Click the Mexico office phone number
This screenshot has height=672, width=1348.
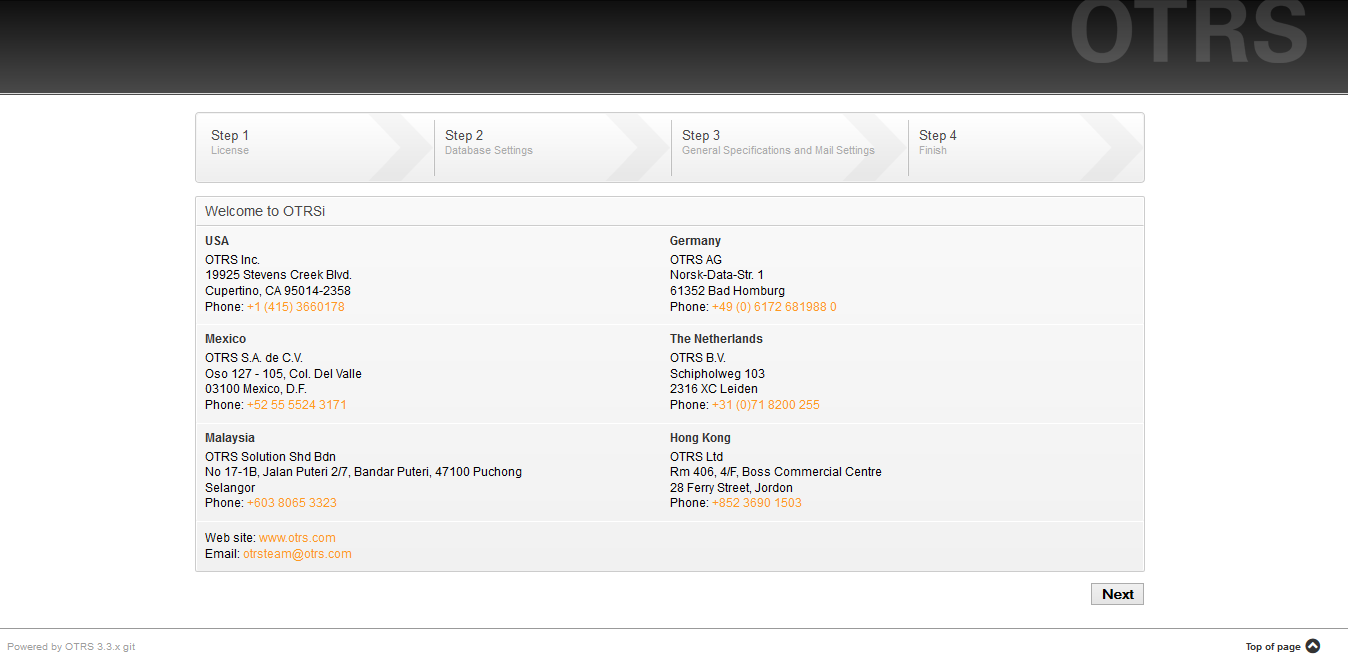tap(296, 405)
